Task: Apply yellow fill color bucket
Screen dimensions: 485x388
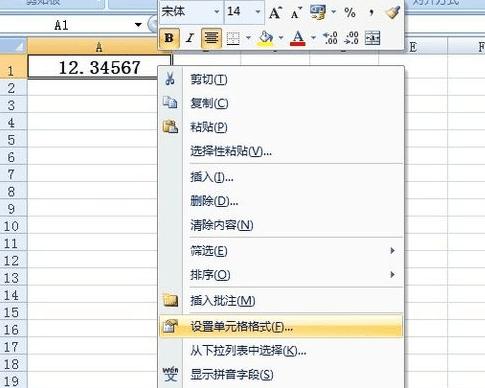Action: [266, 38]
